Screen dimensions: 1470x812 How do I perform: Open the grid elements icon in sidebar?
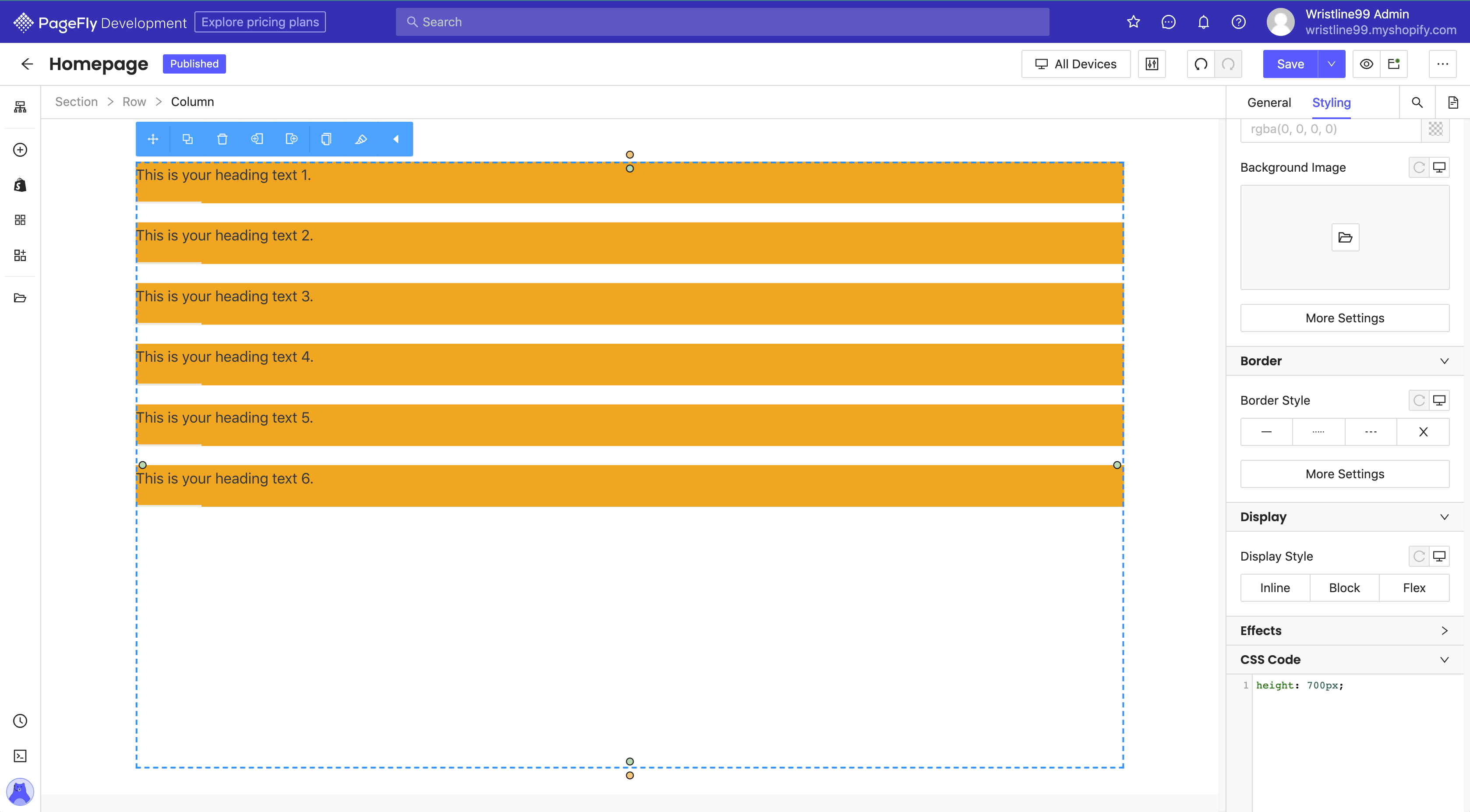coord(20,220)
